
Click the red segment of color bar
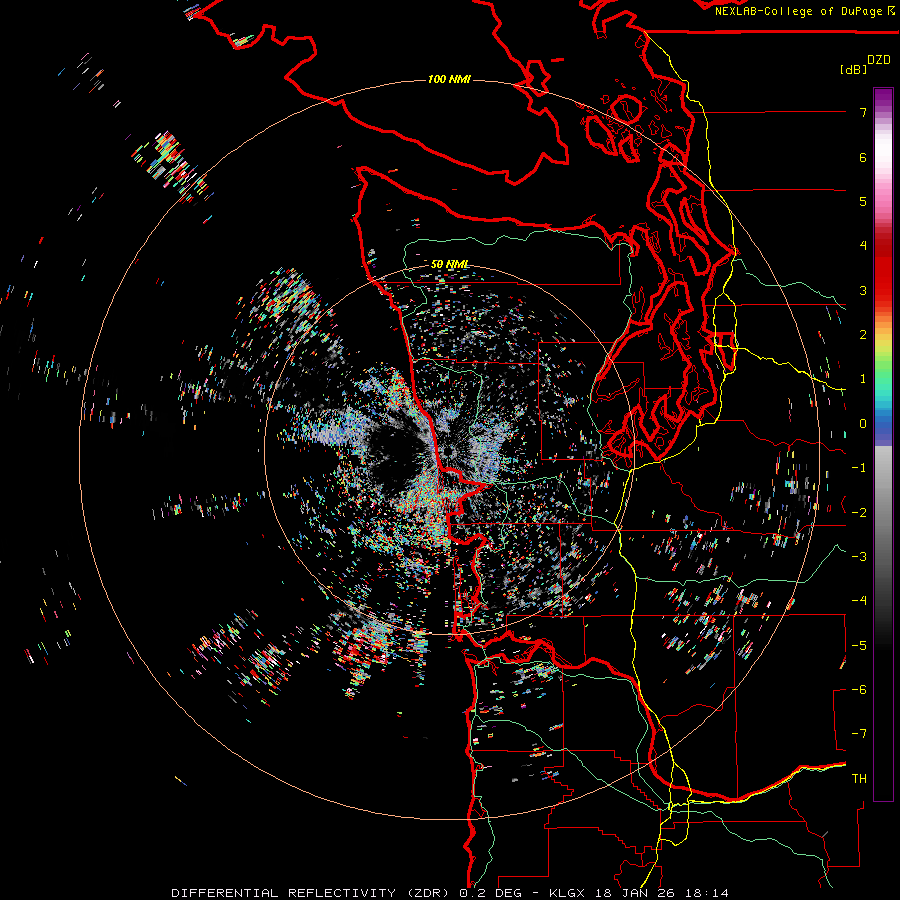pos(883,270)
